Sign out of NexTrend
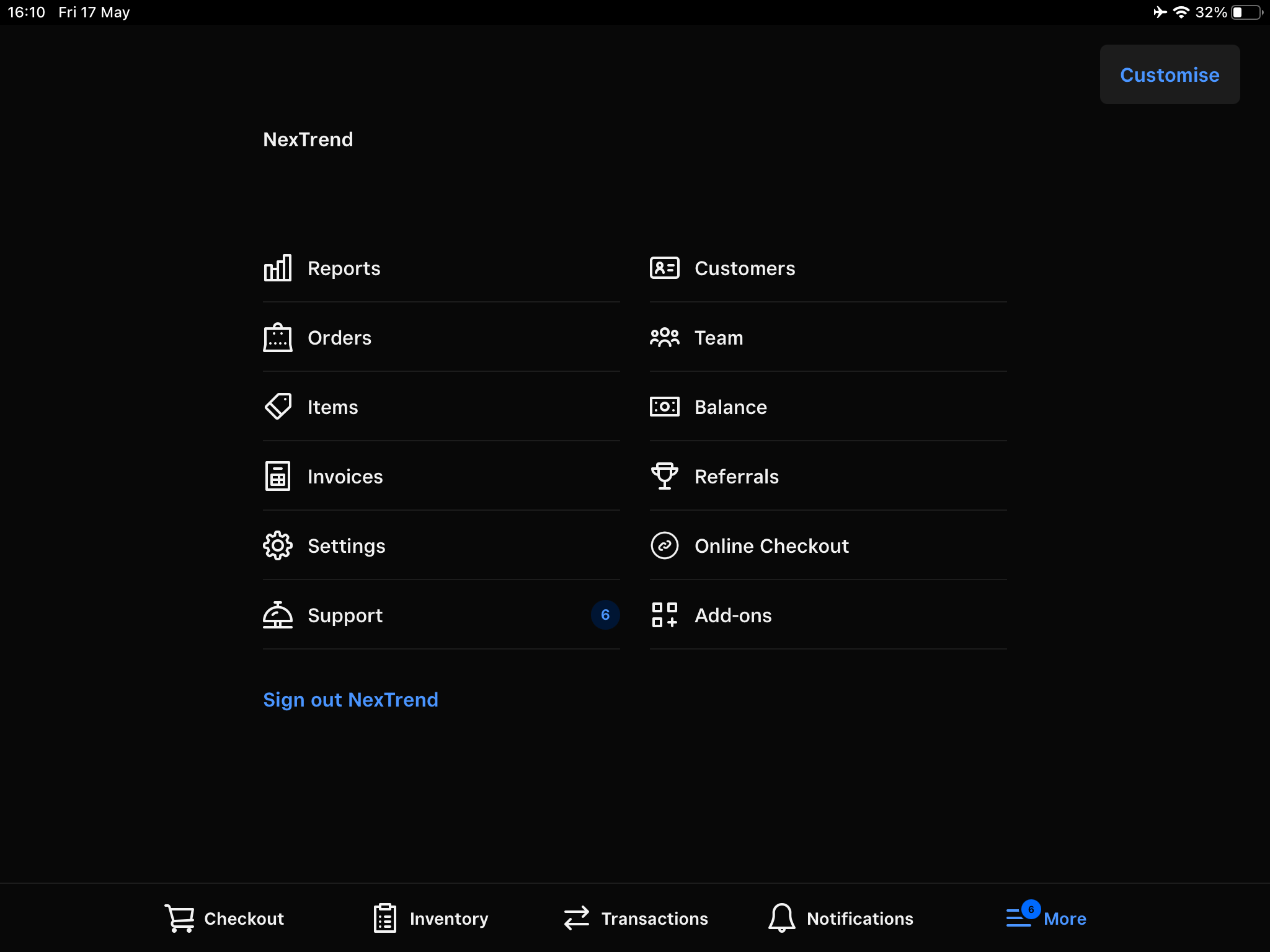The height and width of the screenshot is (952, 1270). tap(350, 699)
